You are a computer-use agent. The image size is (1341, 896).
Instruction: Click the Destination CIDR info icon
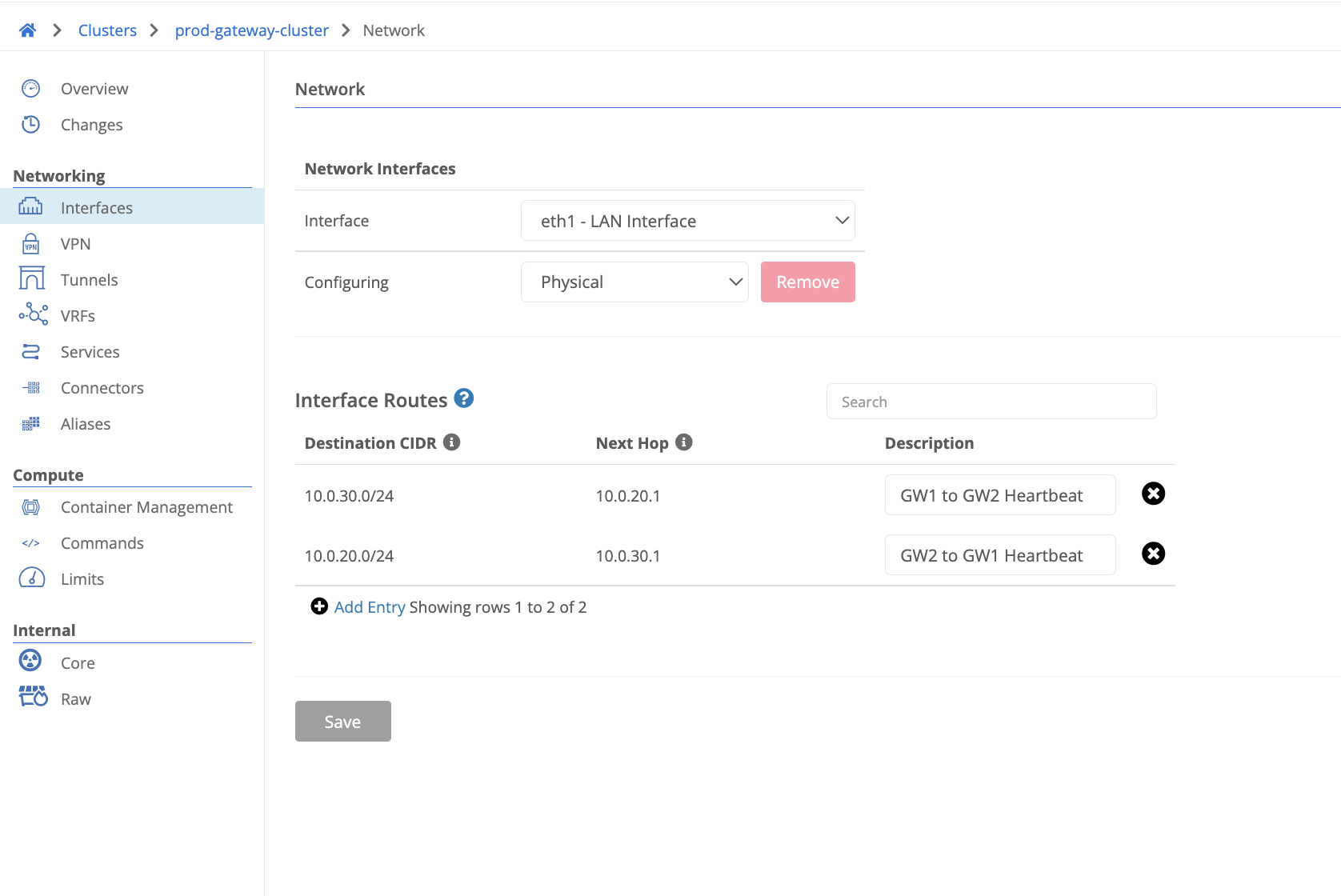pyautogui.click(x=452, y=442)
